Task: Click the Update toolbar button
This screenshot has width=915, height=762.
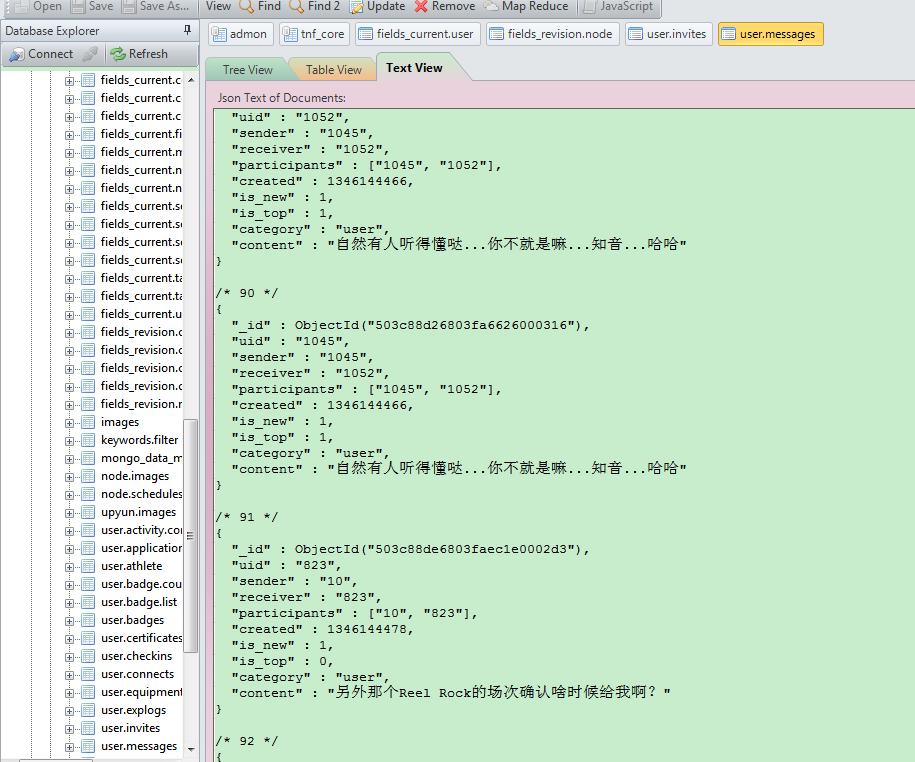Action: coord(377,6)
